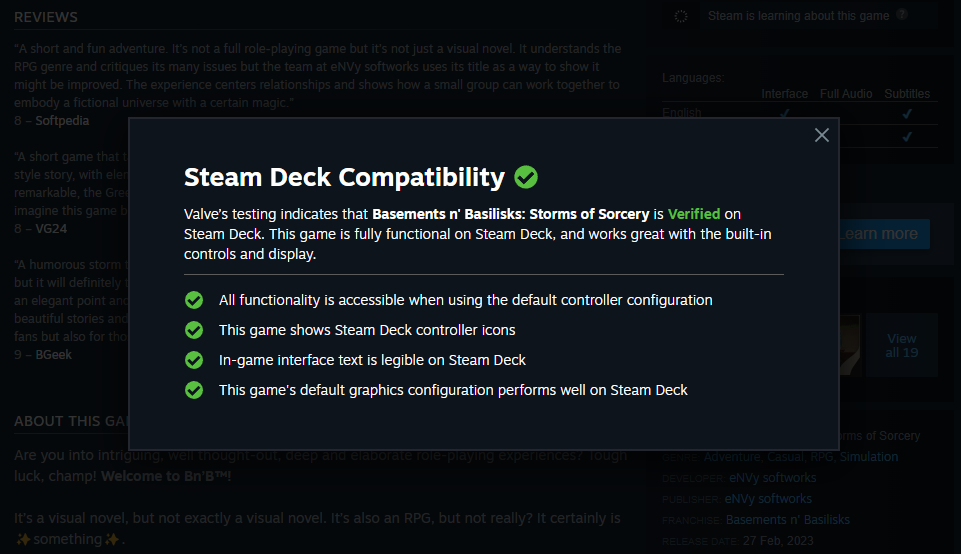Click the Softpedia review source name
Screen dimensions: 961x554
click(62, 121)
